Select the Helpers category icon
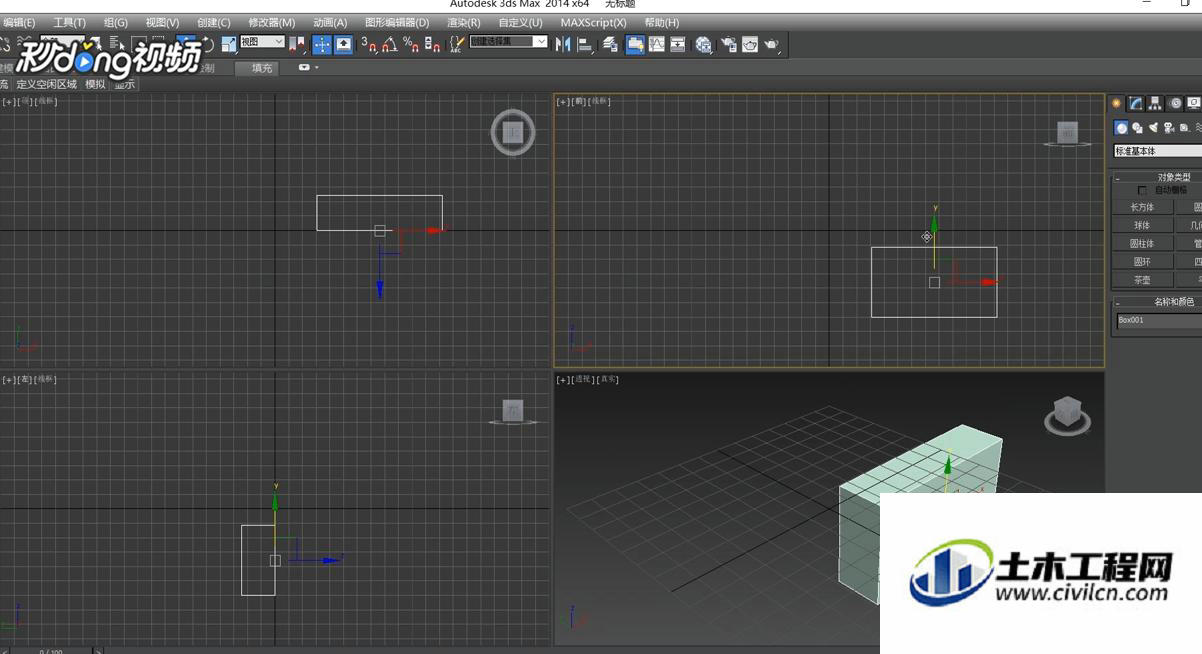 point(1184,128)
